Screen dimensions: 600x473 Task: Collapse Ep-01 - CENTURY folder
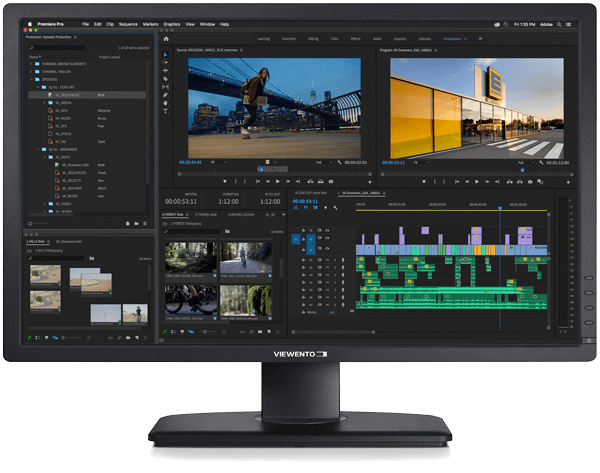coord(38,87)
